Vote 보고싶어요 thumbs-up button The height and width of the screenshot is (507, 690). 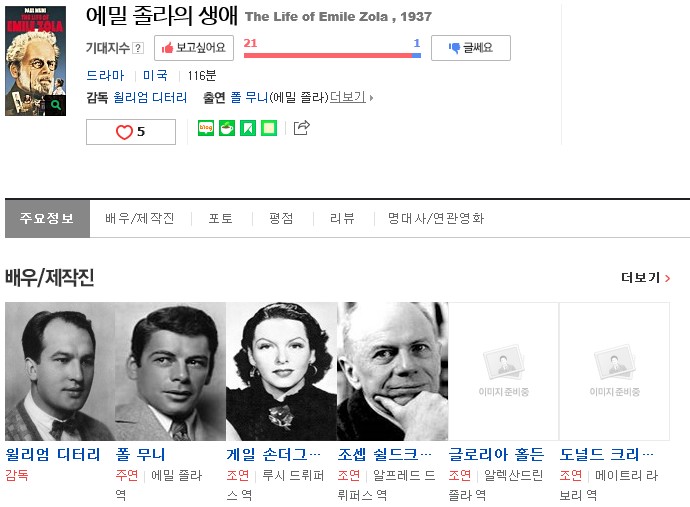(194, 48)
